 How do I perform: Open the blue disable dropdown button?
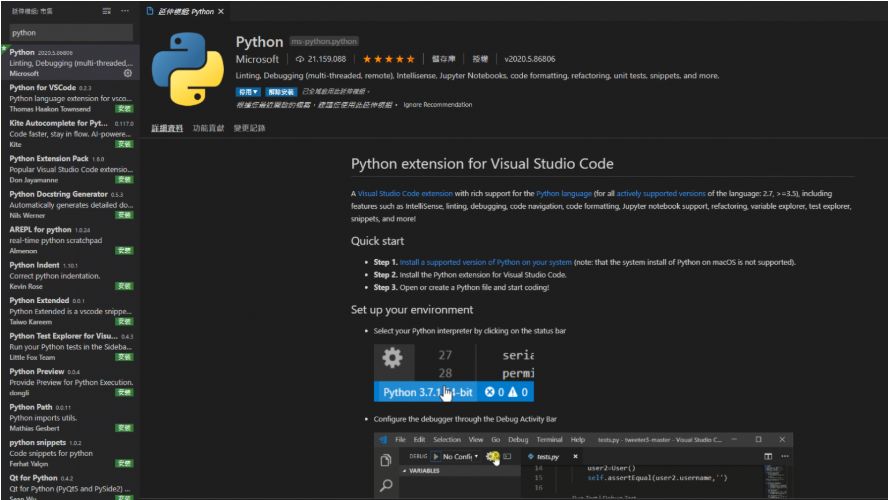click(x=248, y=91)
